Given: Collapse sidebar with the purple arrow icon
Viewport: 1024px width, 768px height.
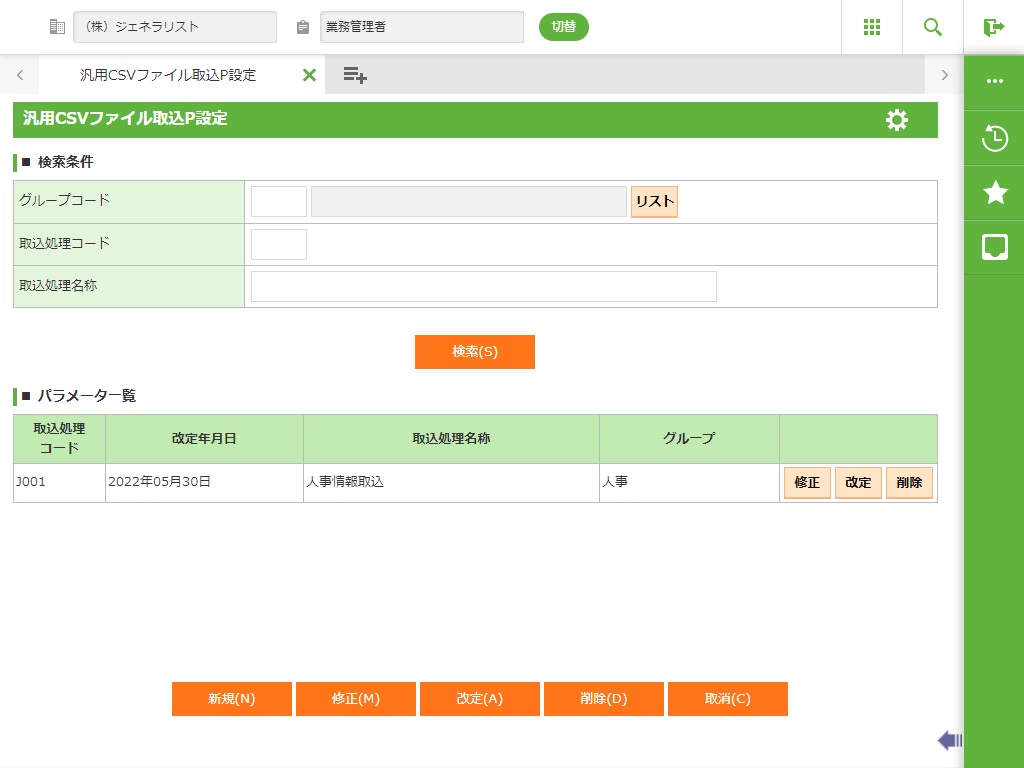Looking at the screenshot, I should tap(949, 740).
